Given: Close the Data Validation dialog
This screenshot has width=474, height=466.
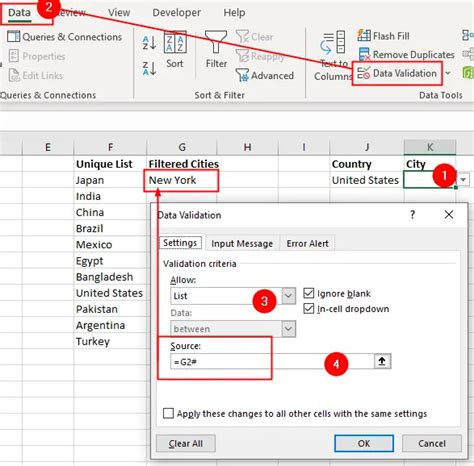Looking at the screenshot, I should click(449, 214).
